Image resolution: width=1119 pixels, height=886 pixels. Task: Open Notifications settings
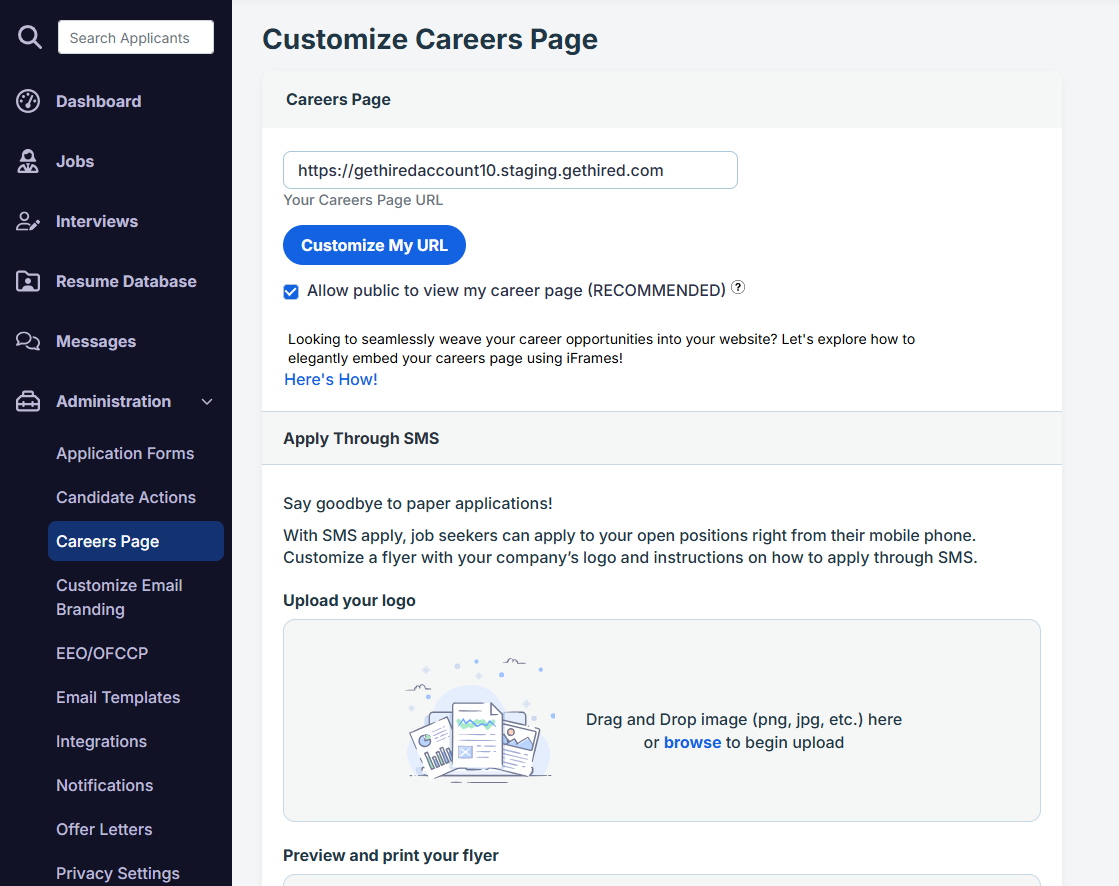(x=104, y=785)
